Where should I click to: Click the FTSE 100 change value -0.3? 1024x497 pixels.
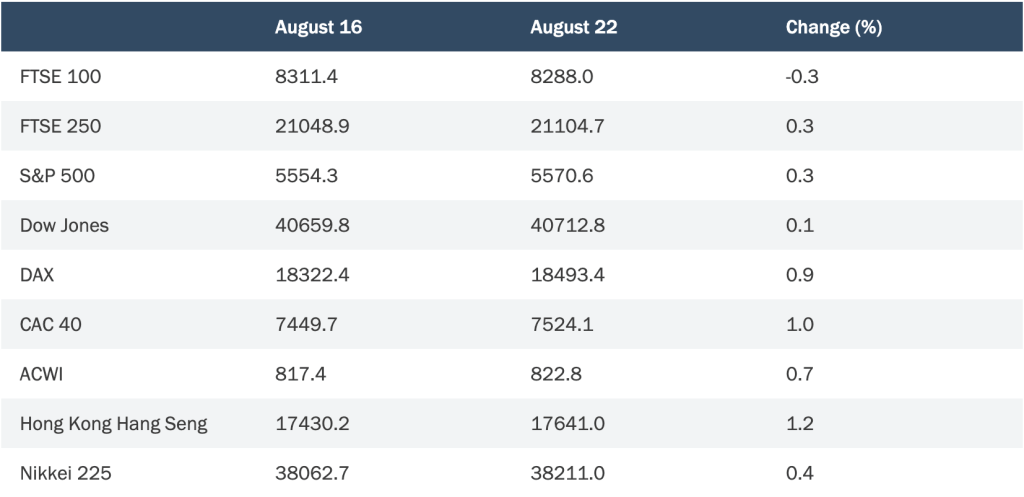point(802,77)
